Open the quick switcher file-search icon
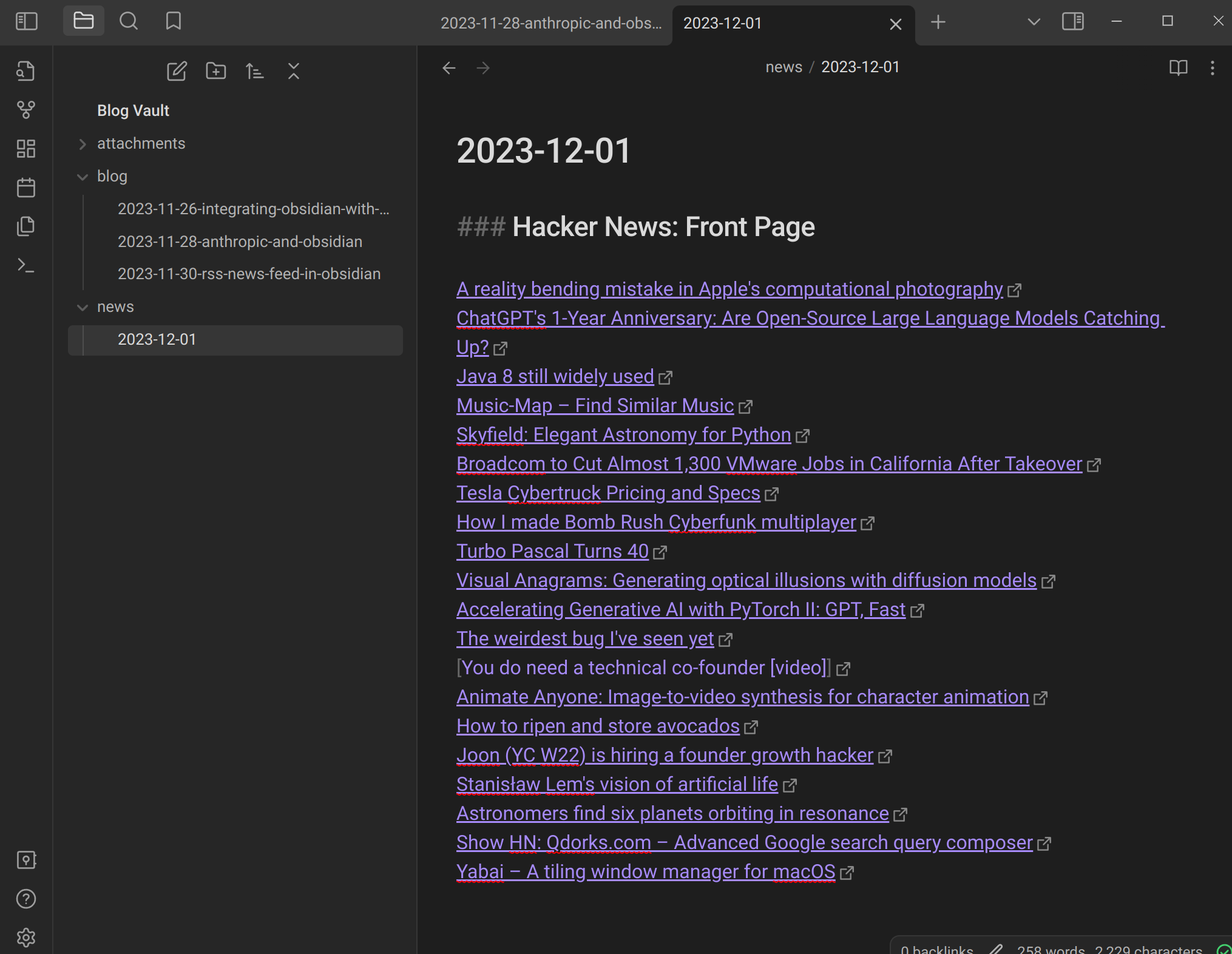The height and width of the screenshot is (954, 1232). [x=25, y=70]
